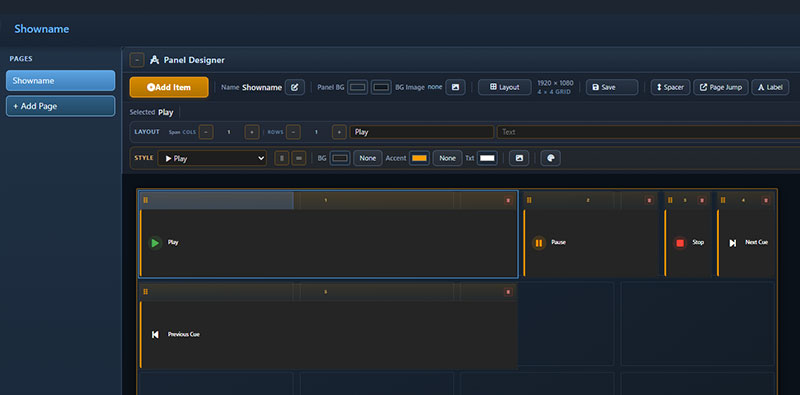
Task: Choose an item image in Style row
Action: tap(519, 158)
